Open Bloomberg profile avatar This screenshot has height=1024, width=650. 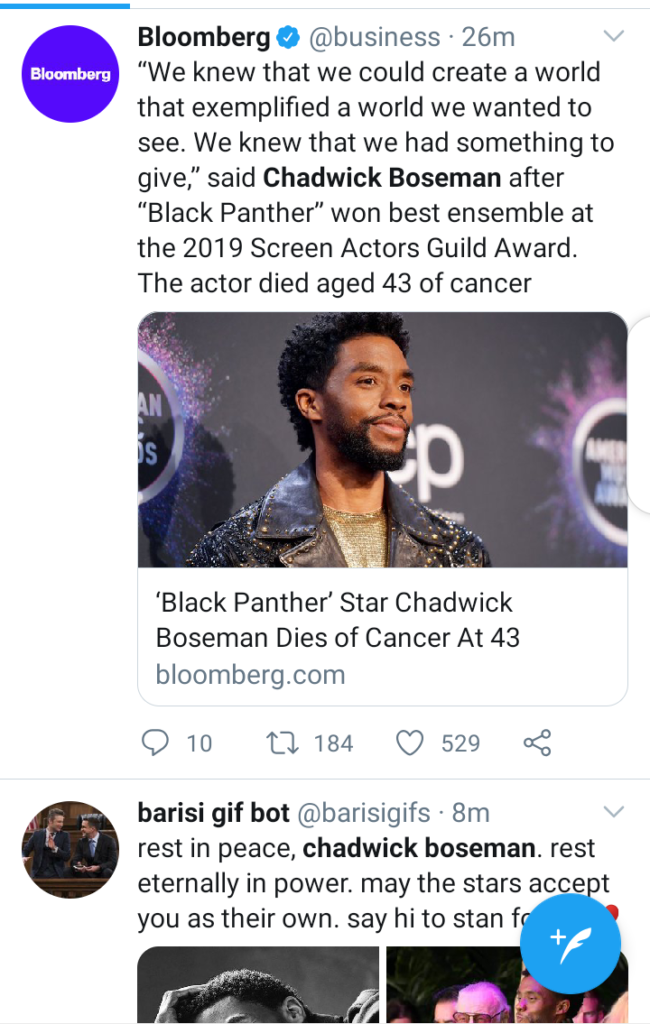(71, 74)
